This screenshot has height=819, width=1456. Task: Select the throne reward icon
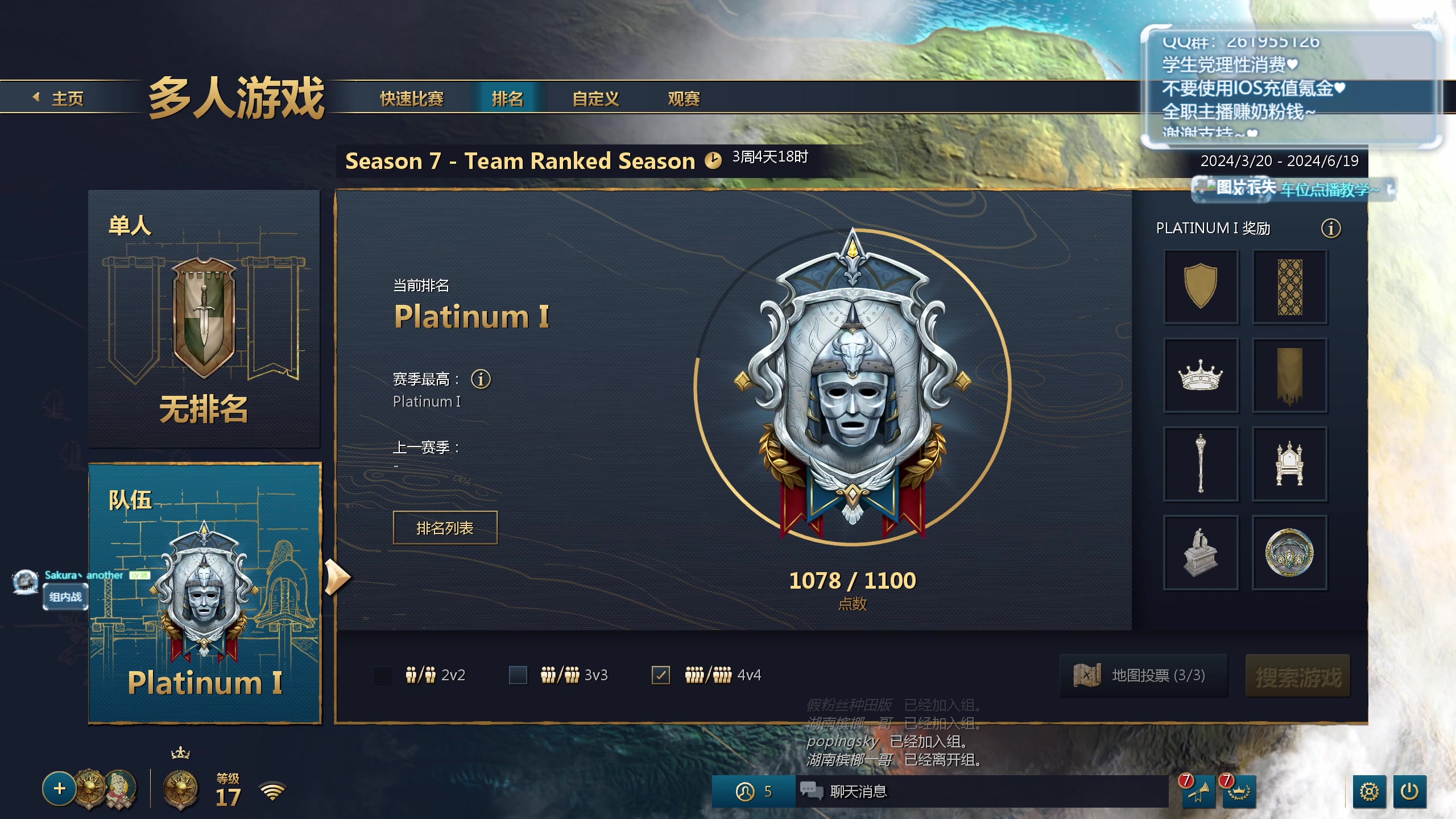tap(1289, 464)
